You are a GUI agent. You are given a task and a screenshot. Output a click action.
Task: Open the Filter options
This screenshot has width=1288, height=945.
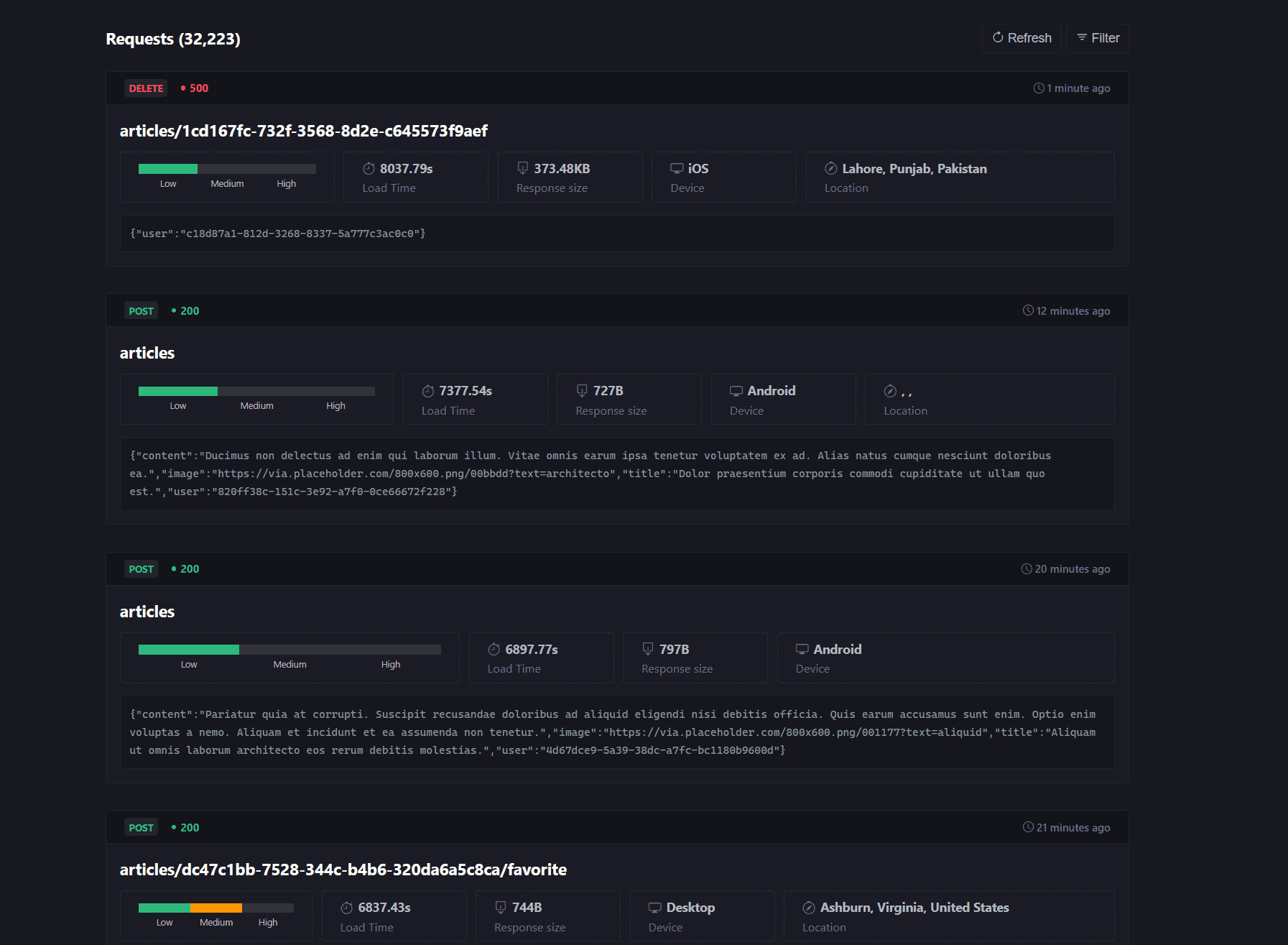1097,38
